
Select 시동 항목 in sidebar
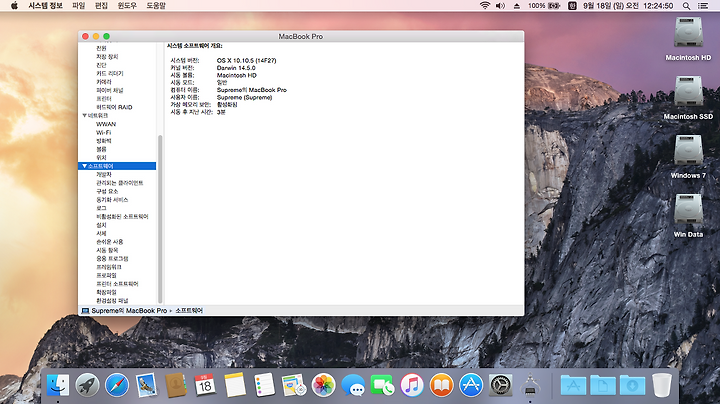pos(107,250)
